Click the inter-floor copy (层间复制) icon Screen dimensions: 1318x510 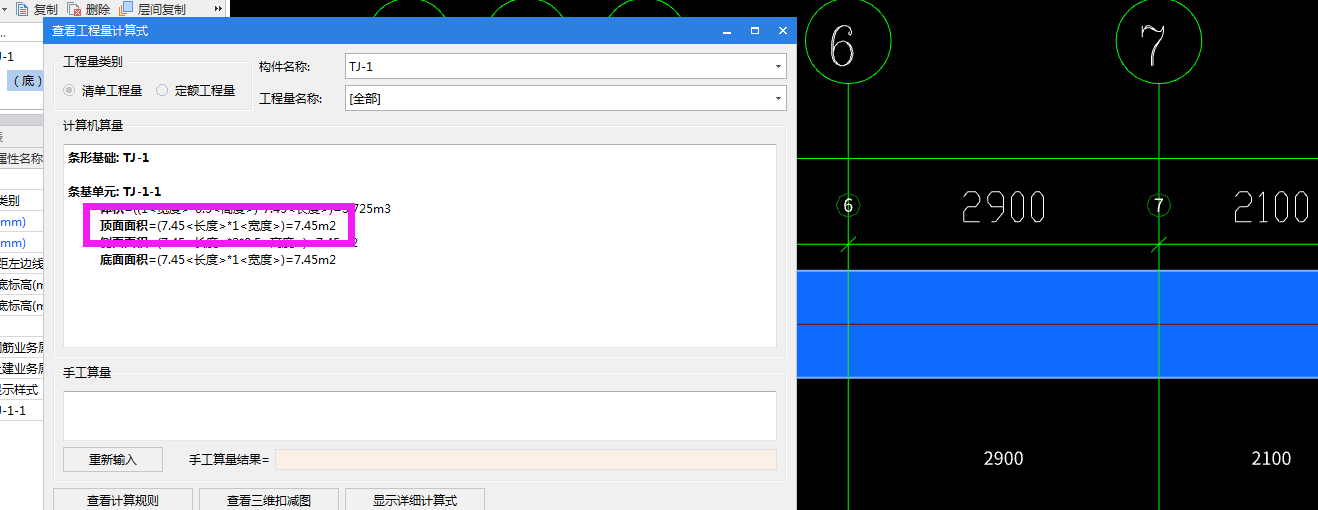pos(126,9)
